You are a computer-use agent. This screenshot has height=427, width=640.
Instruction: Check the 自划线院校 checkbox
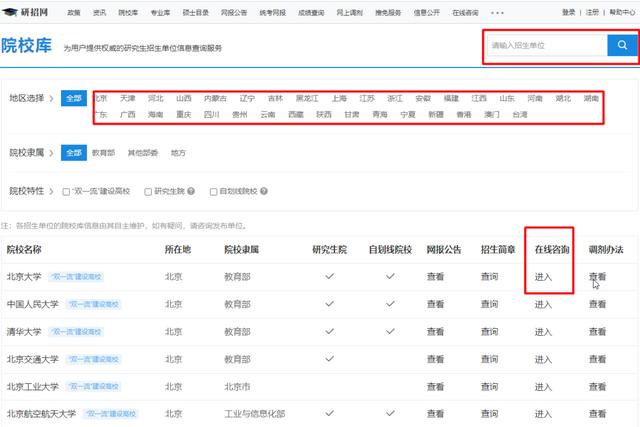pyautogui.click(x=213, y=191)
